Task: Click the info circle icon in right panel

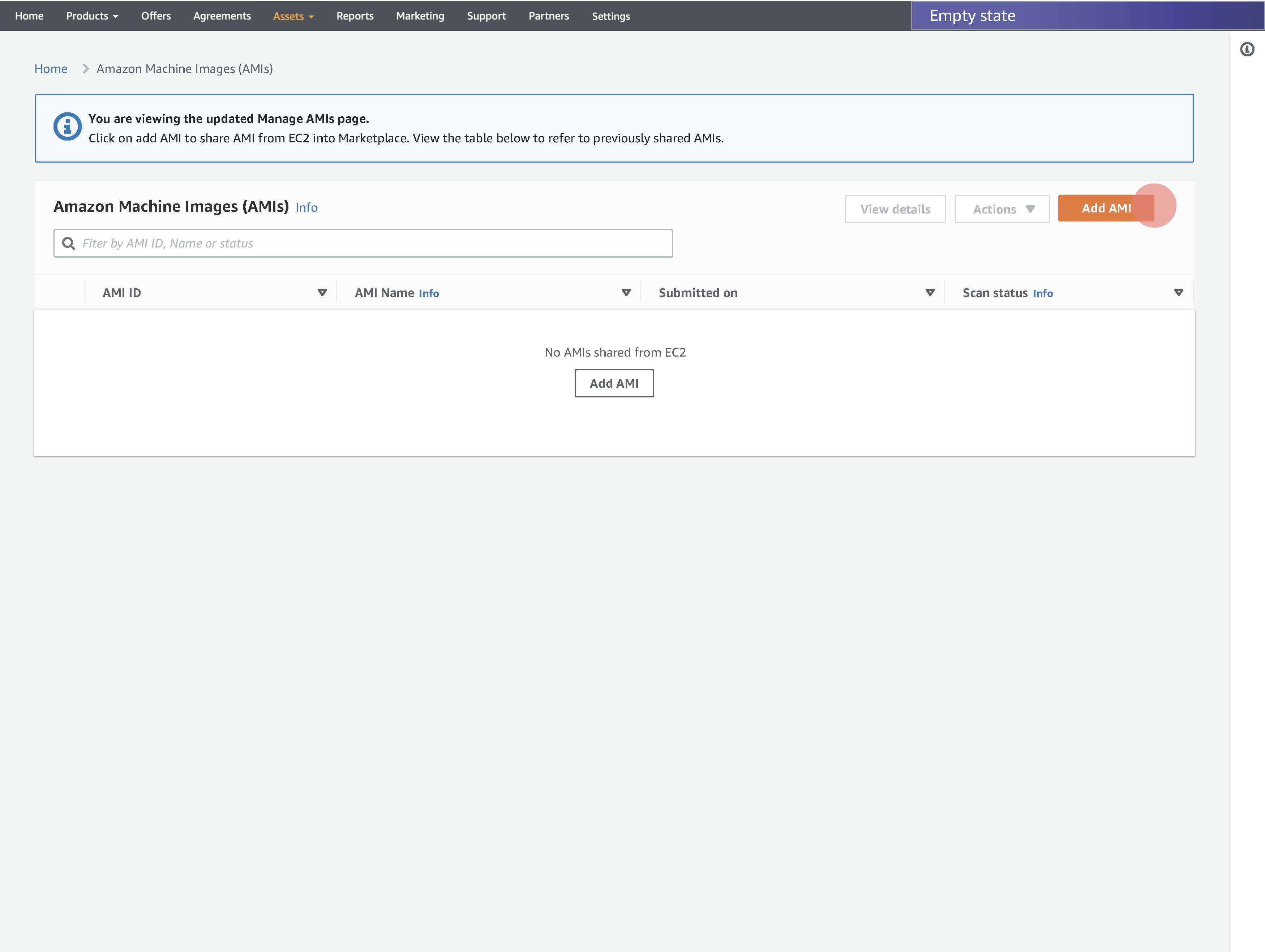Action: (x=1247, y=49)
